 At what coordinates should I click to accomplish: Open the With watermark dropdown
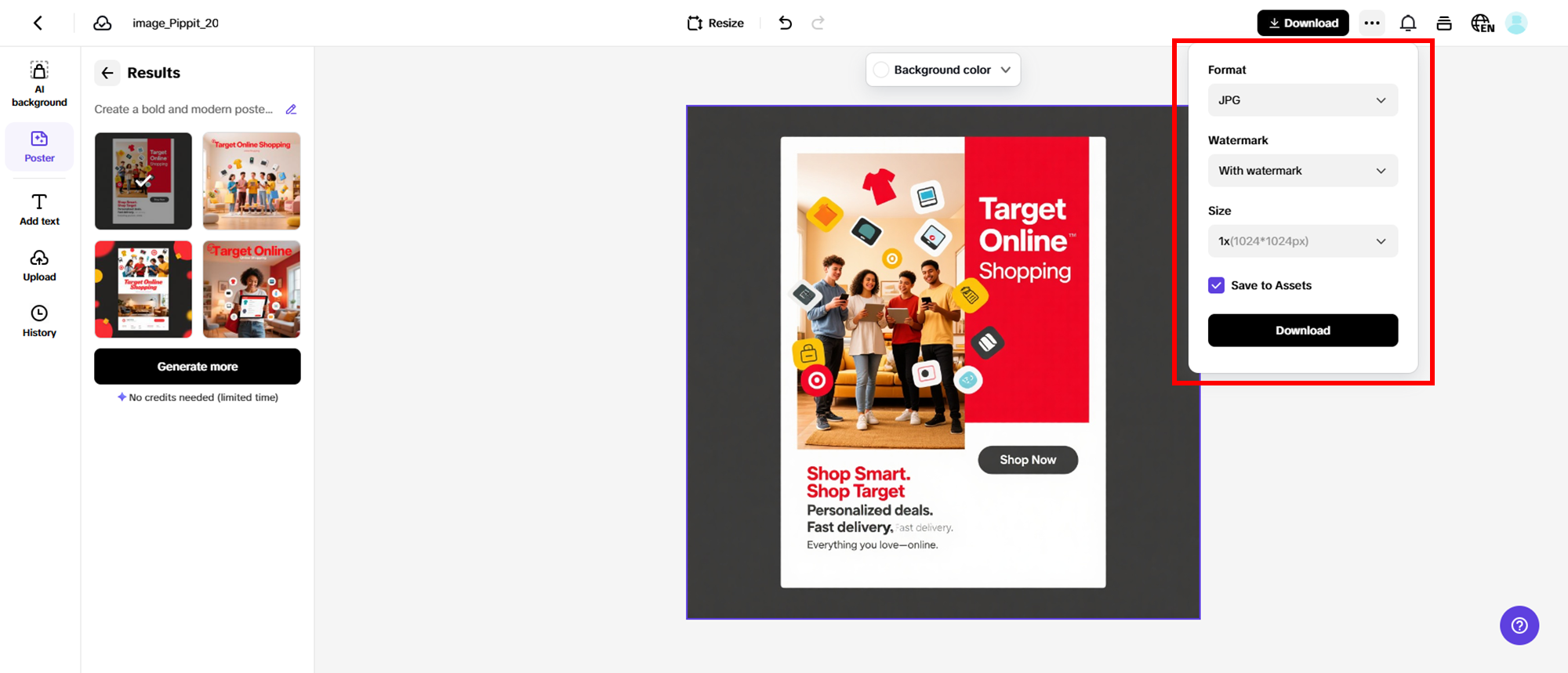click(x=1303, y=171)
